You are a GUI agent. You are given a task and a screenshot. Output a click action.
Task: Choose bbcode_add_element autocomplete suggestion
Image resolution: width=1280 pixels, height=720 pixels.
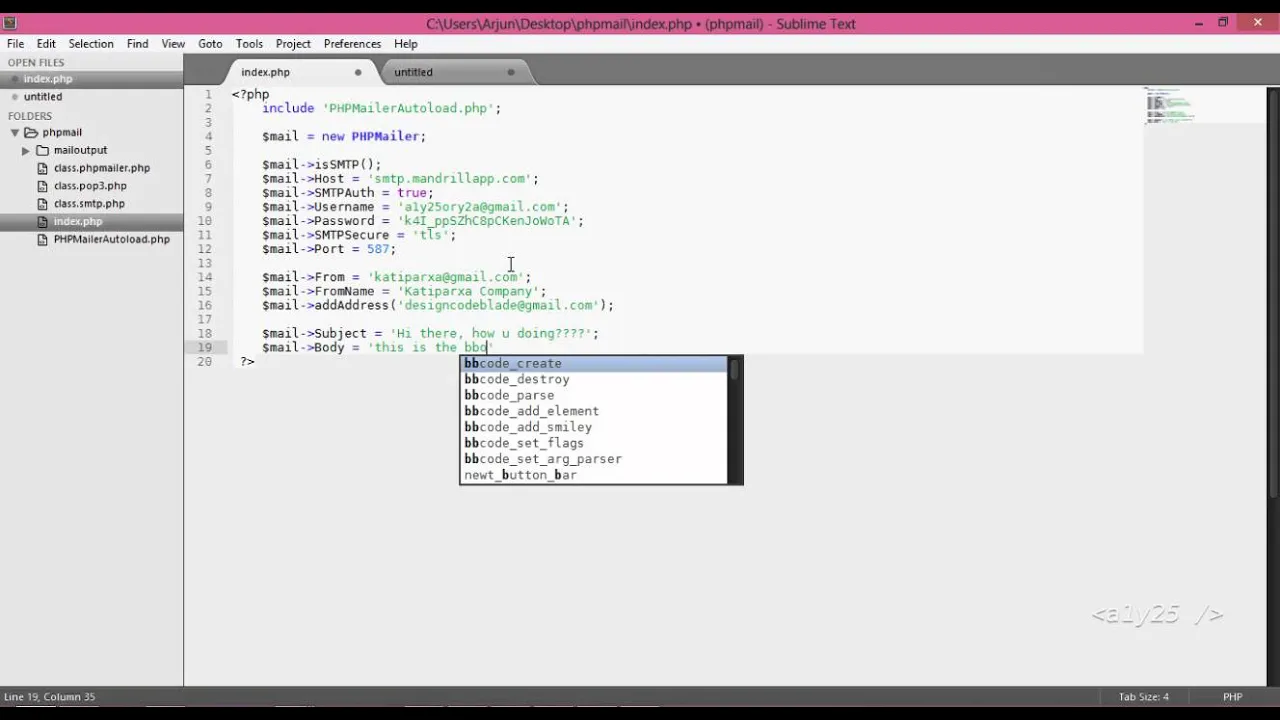click(594, 412)
